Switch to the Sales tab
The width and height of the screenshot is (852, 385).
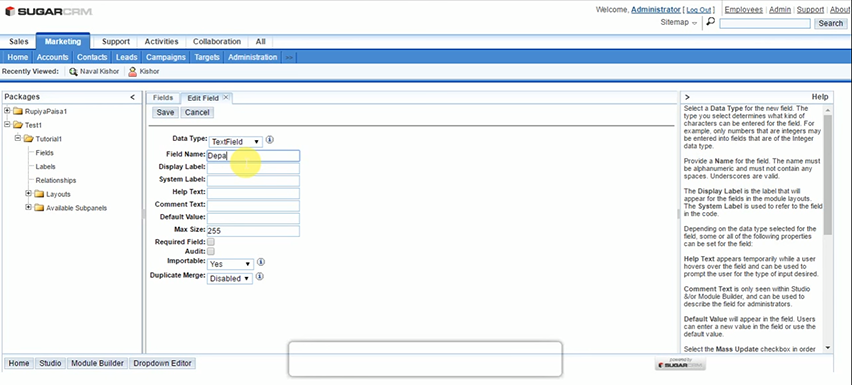[x=19, y=42]
